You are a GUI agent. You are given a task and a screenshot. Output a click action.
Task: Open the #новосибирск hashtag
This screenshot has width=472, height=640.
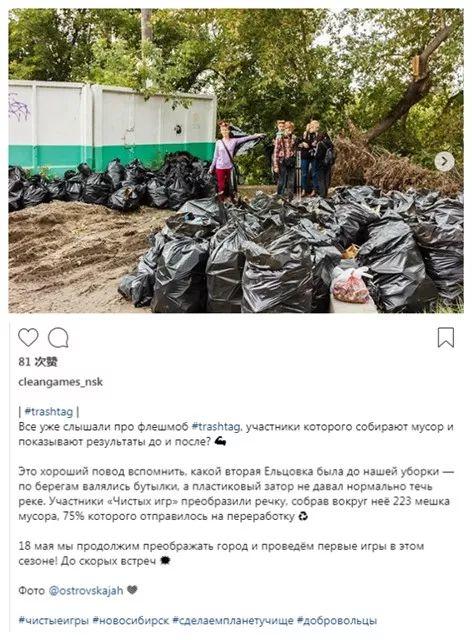pyautogui.click(x=131, y=621)
